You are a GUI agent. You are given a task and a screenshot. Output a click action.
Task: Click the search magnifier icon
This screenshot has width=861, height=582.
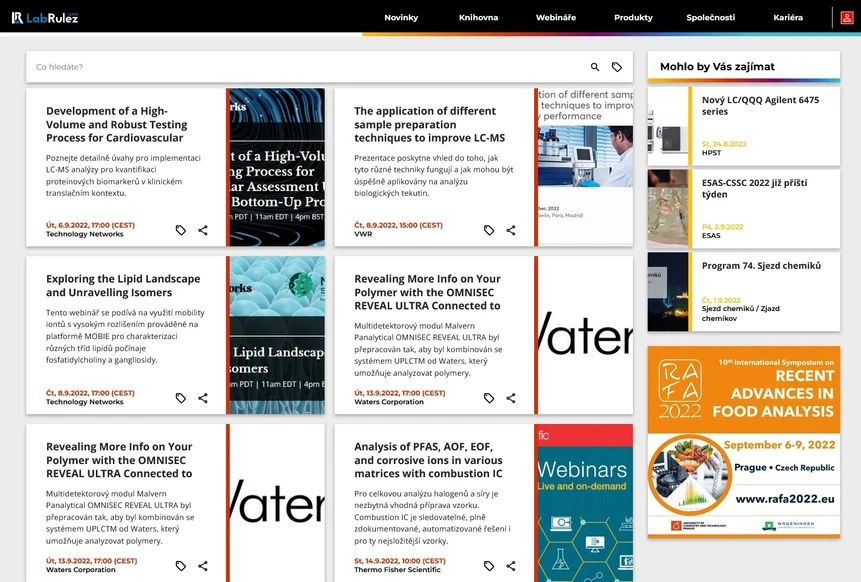pos(595,67)
